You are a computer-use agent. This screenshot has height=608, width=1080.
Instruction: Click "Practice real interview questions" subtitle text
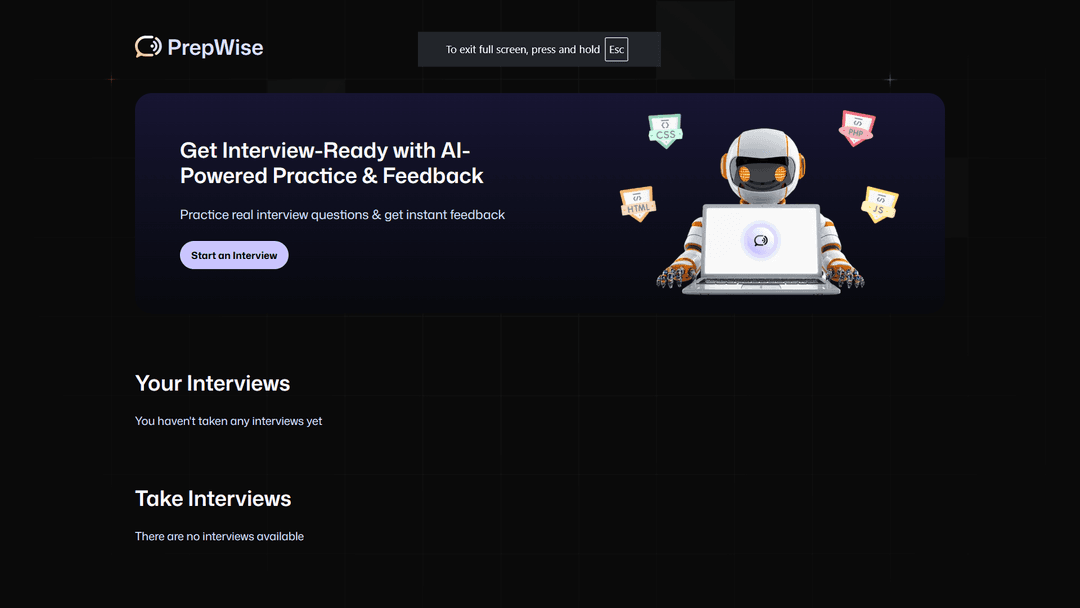[342, 215]
